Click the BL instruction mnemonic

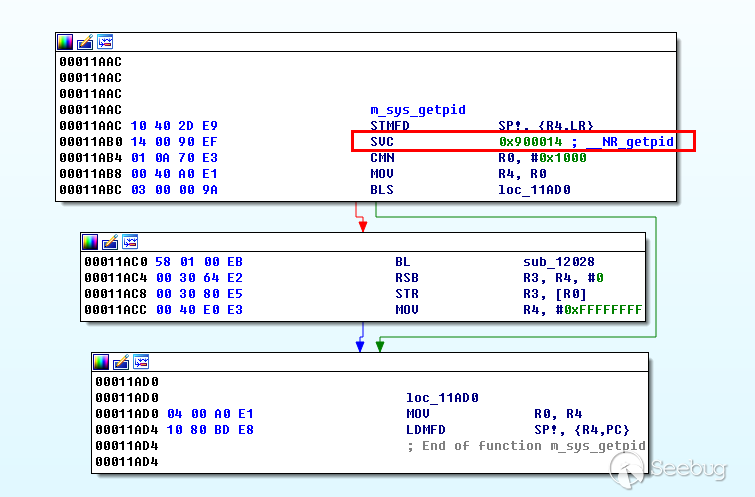tap(403, 262)
